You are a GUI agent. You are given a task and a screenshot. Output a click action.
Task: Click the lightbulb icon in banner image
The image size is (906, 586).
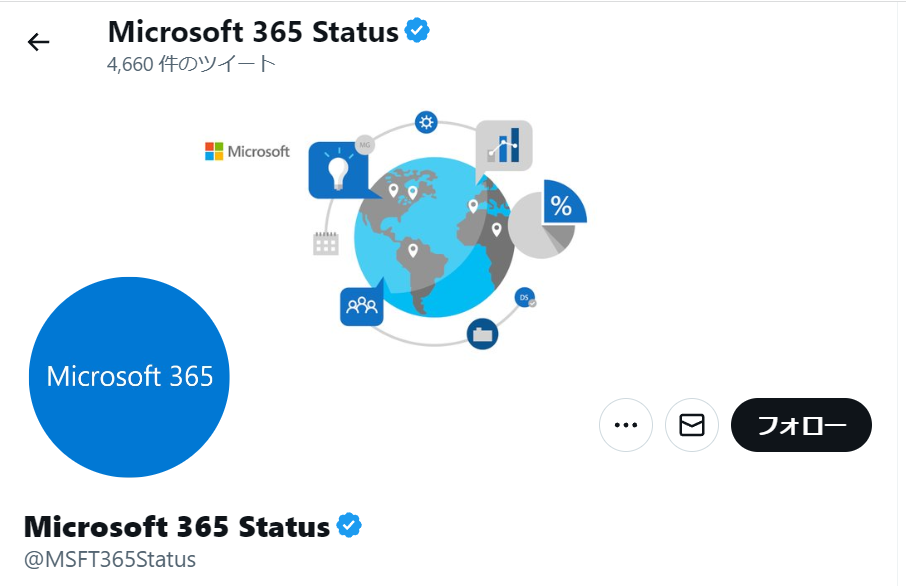(x=338, y=171)
